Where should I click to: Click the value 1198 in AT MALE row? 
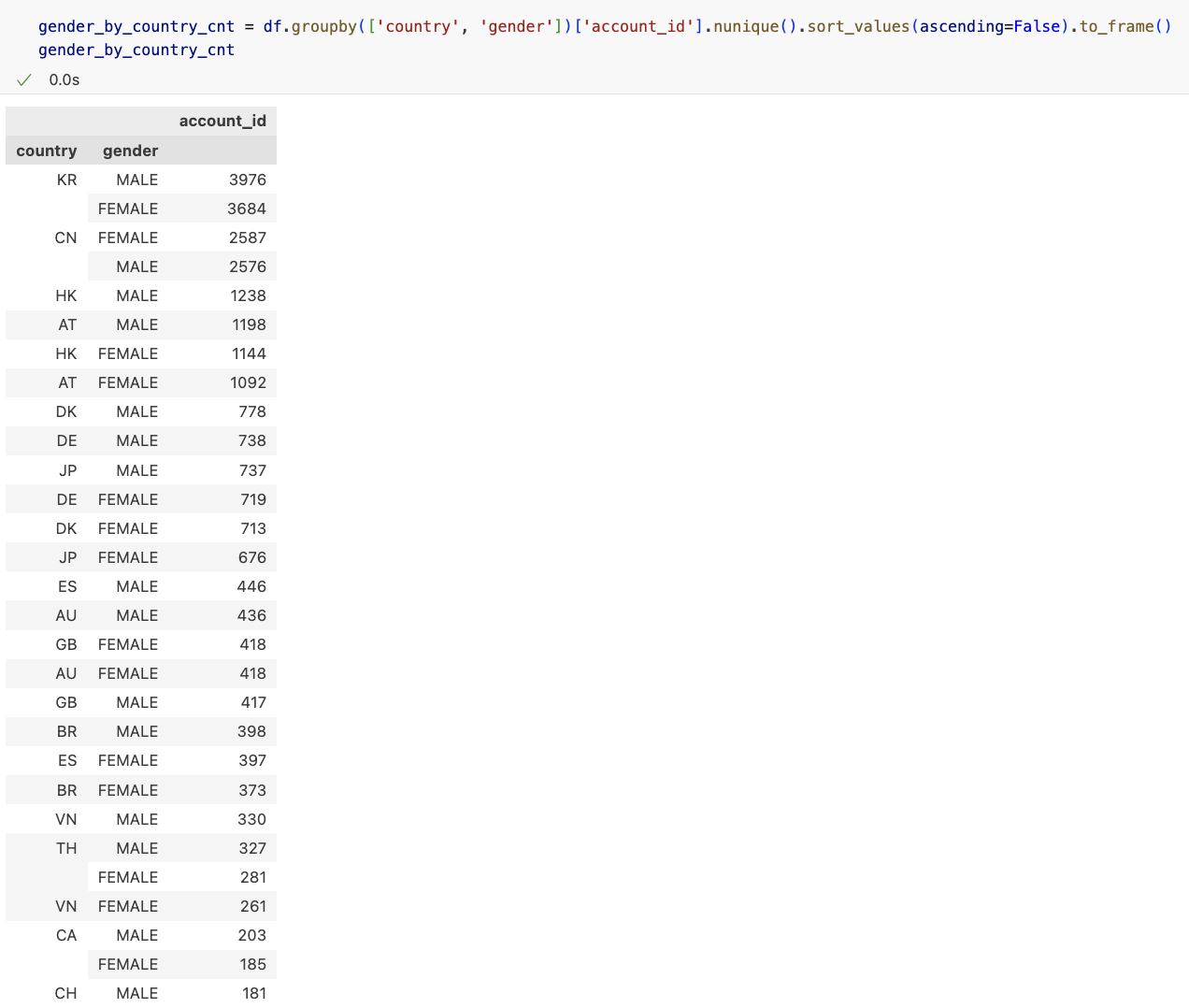pyautogui.click(x=250, y=324)
